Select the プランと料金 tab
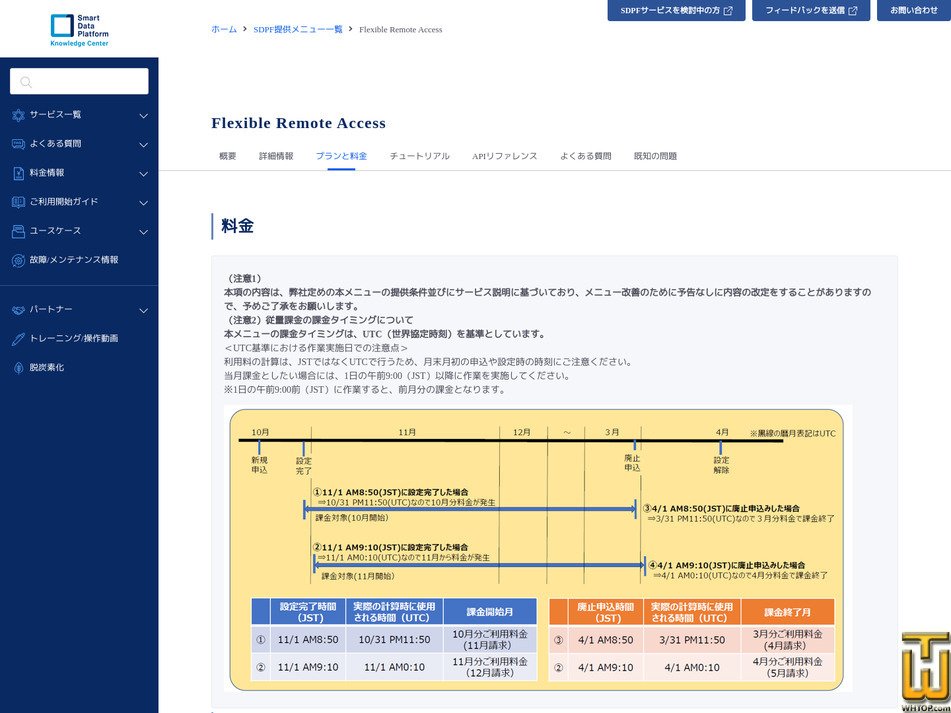 (341, 156)
